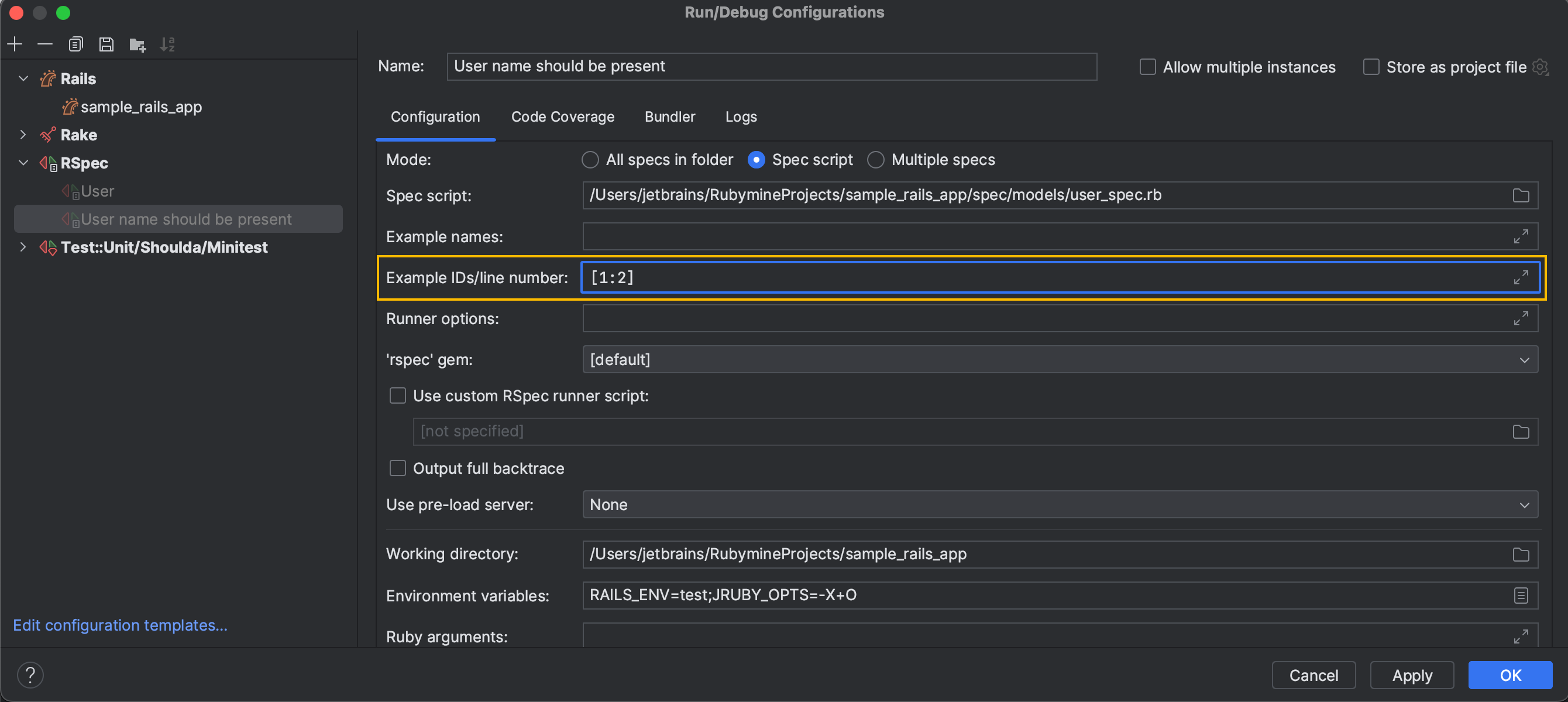Browse for Spec script using folder icon
The image size is (1568, 702).
coord(1520,195)
